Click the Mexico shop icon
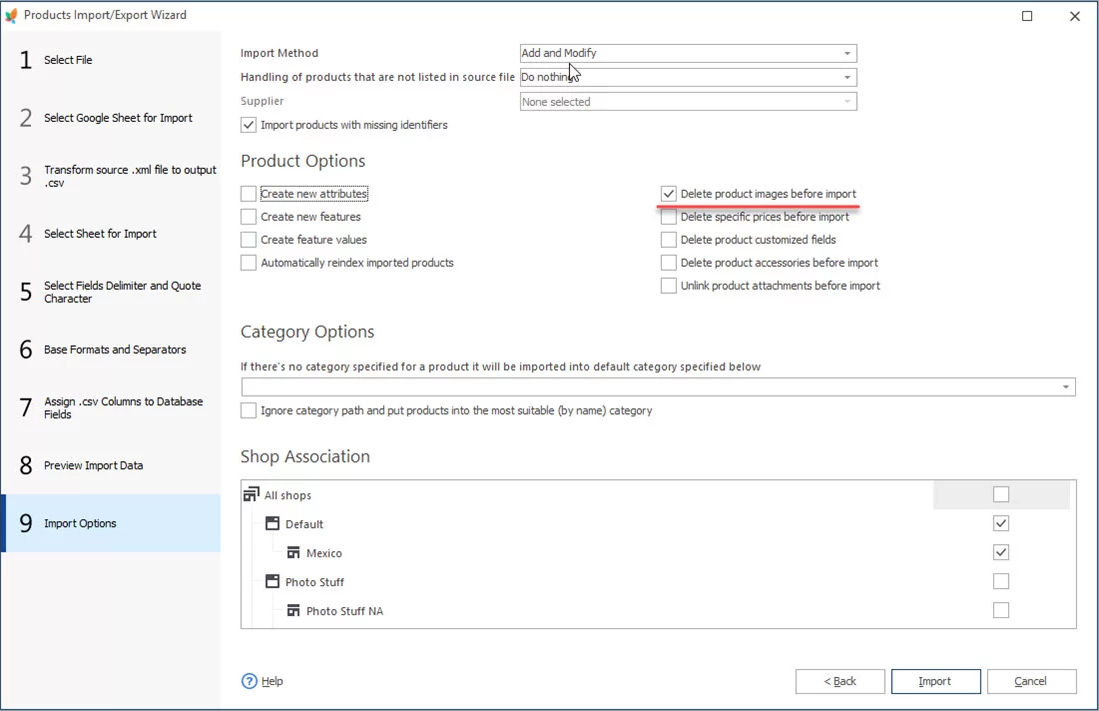 [293, 553]
